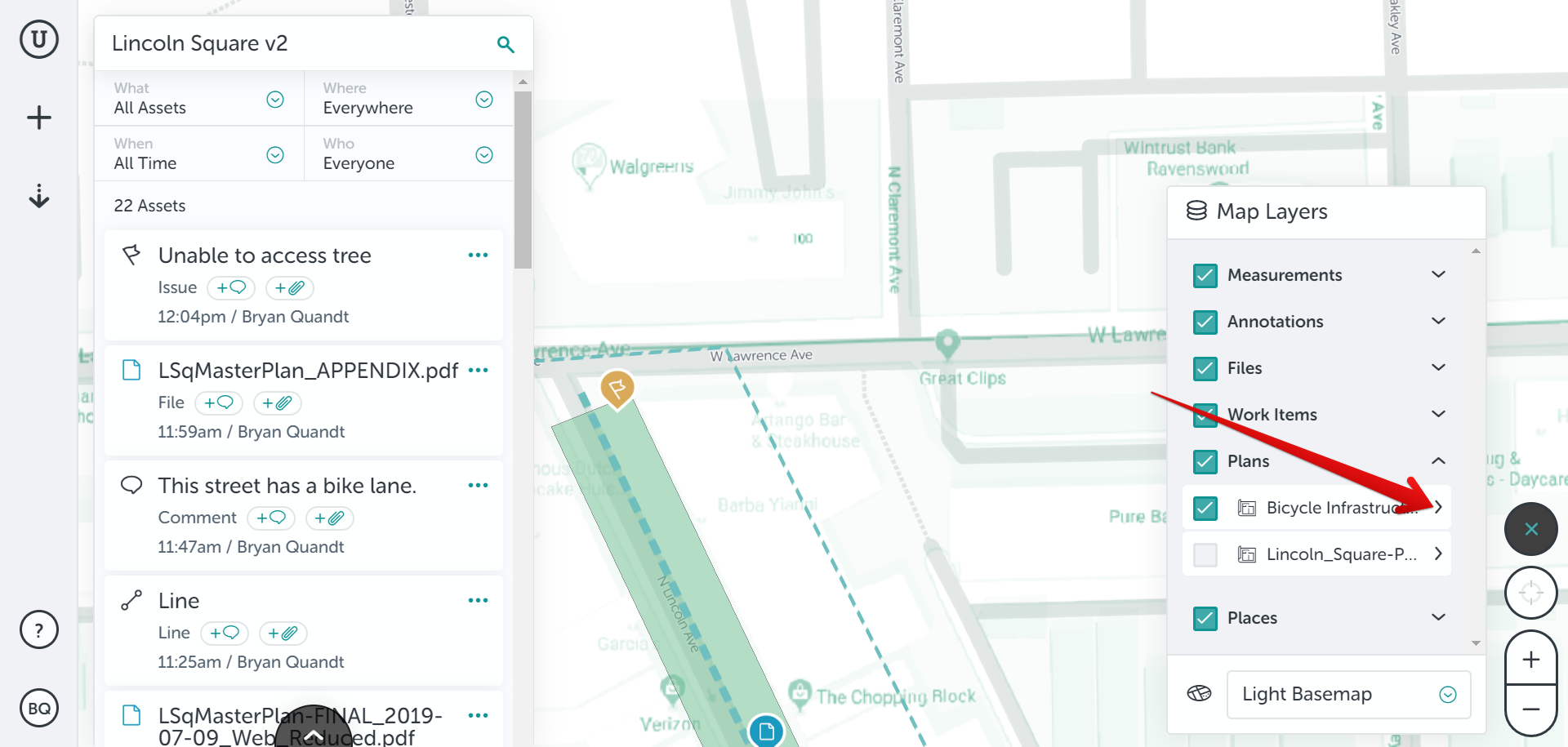The width and height of the screenshot is (1568, 747).
Task: Open options menu for Line asset
Action: (478, 601)
